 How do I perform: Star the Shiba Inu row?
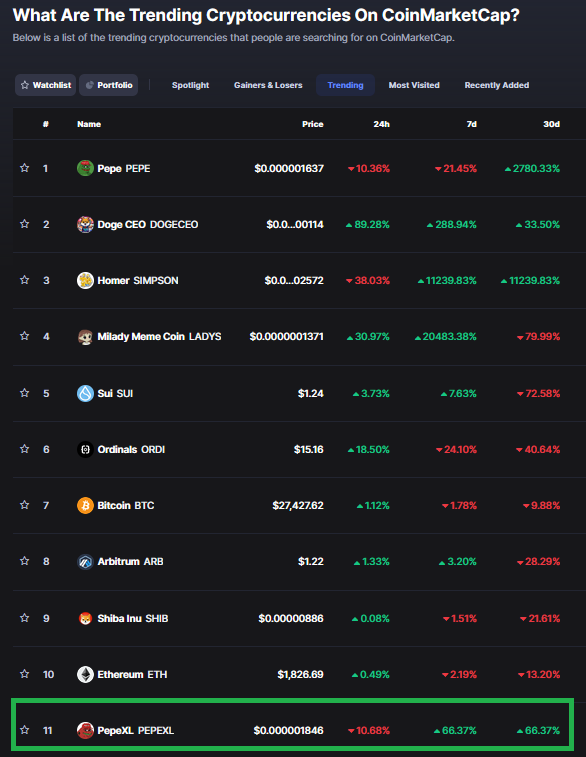point(25,617)
